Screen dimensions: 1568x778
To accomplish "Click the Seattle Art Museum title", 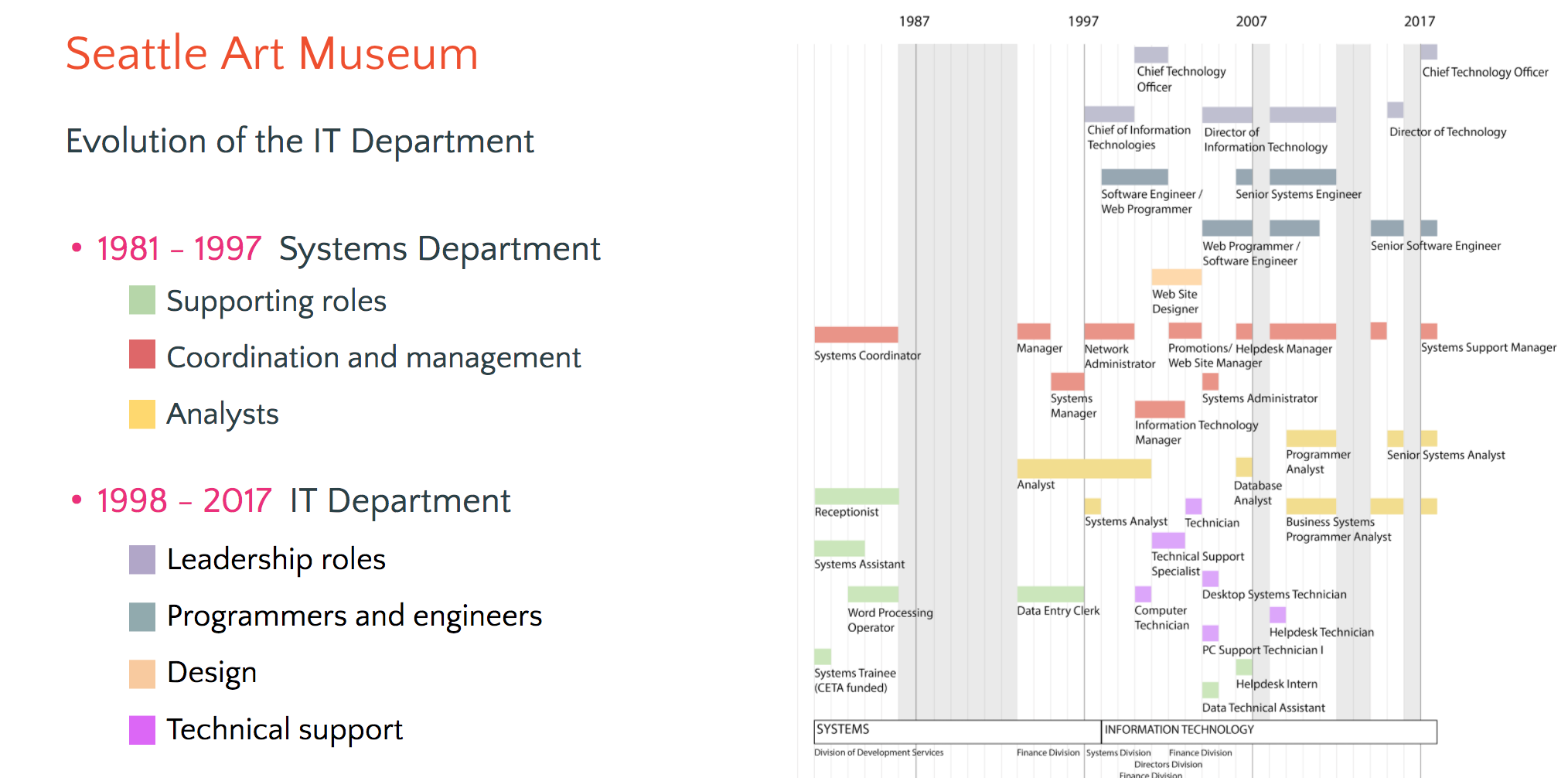I will point(272,53).
